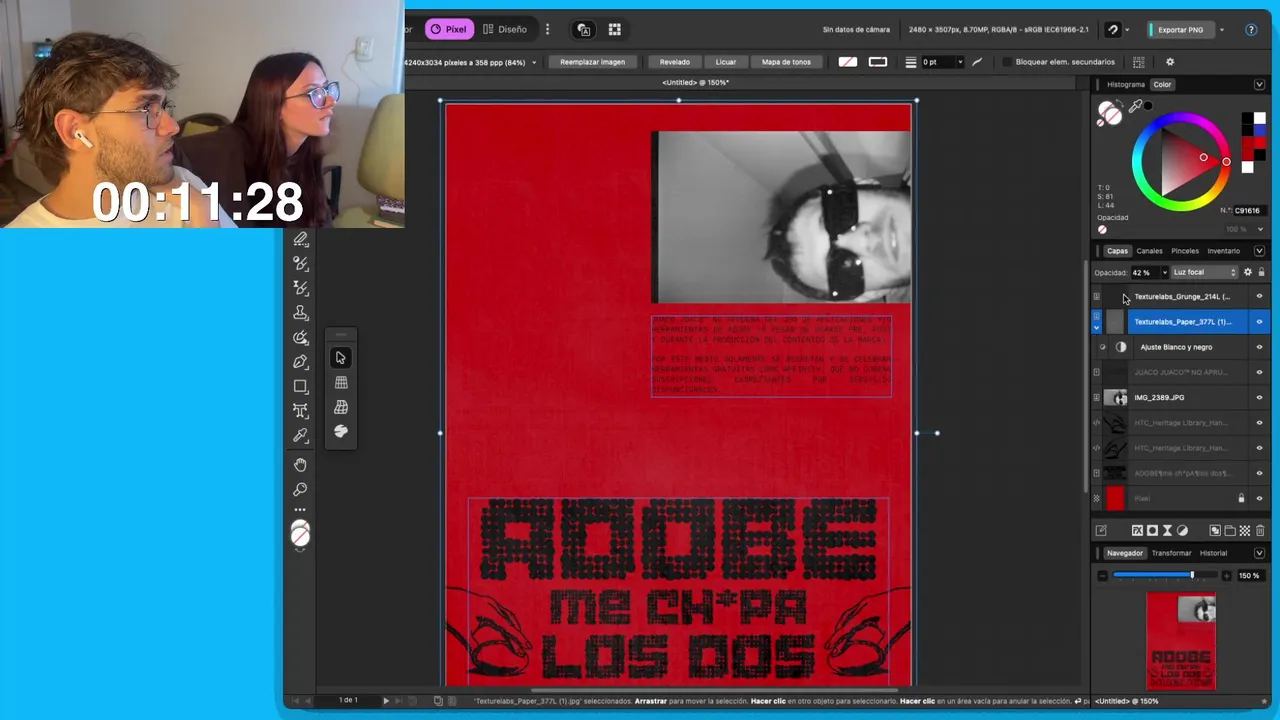Click the stroke style rectangle icon

tap(878, 62)
